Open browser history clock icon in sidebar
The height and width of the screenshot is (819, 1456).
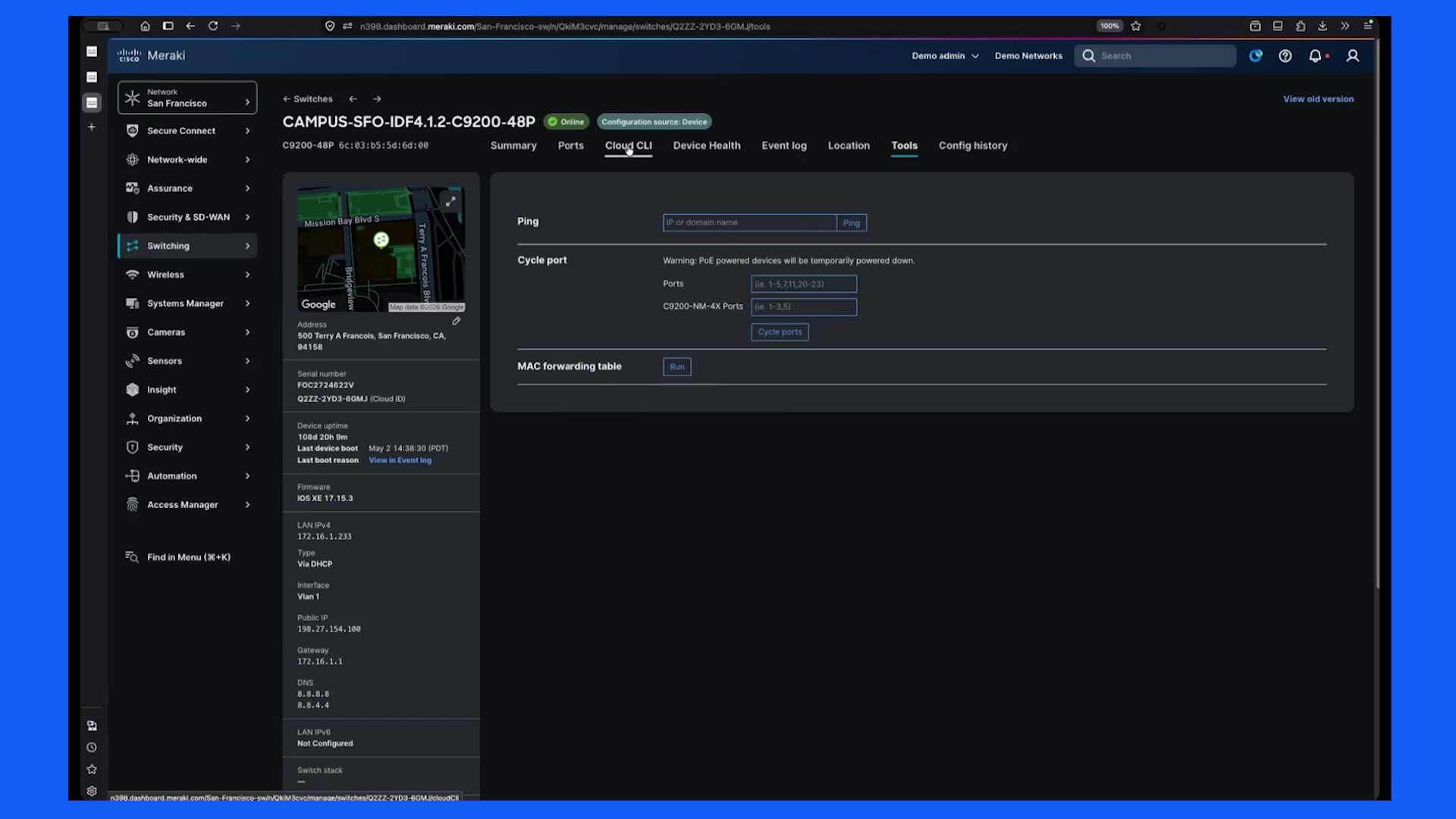pyautogui.click(x=92, y=748)
